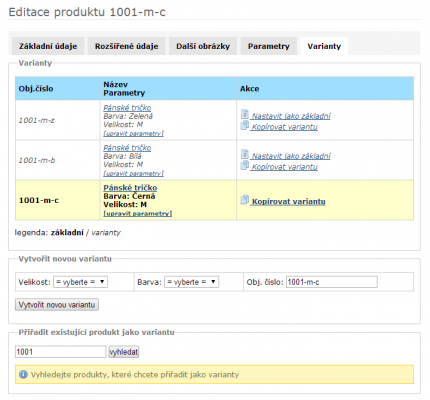
Task: Click the Barva: Bílá text
Action: tap(122, 156)
